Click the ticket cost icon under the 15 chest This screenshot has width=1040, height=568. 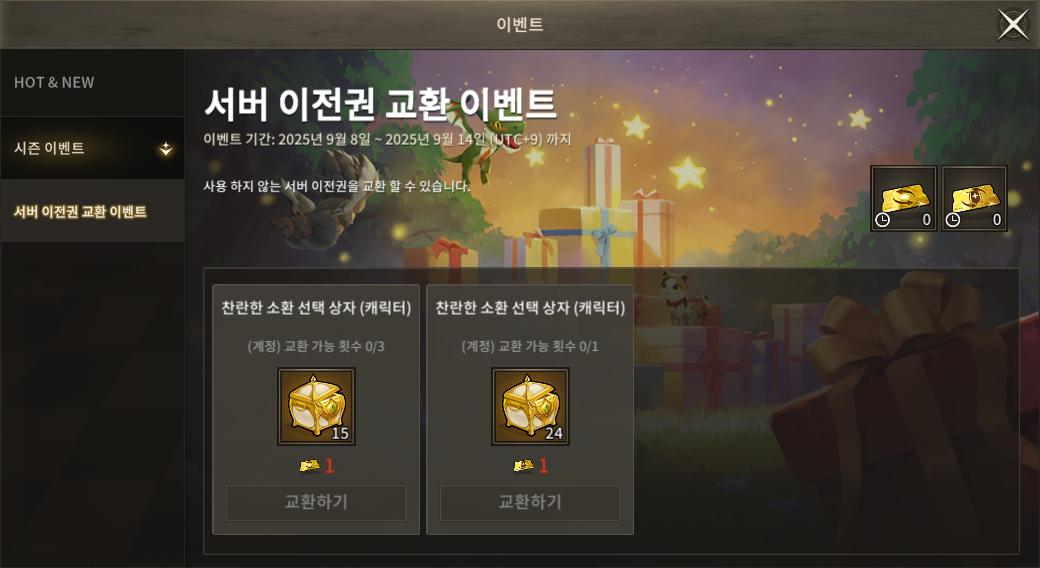point(309,466)
